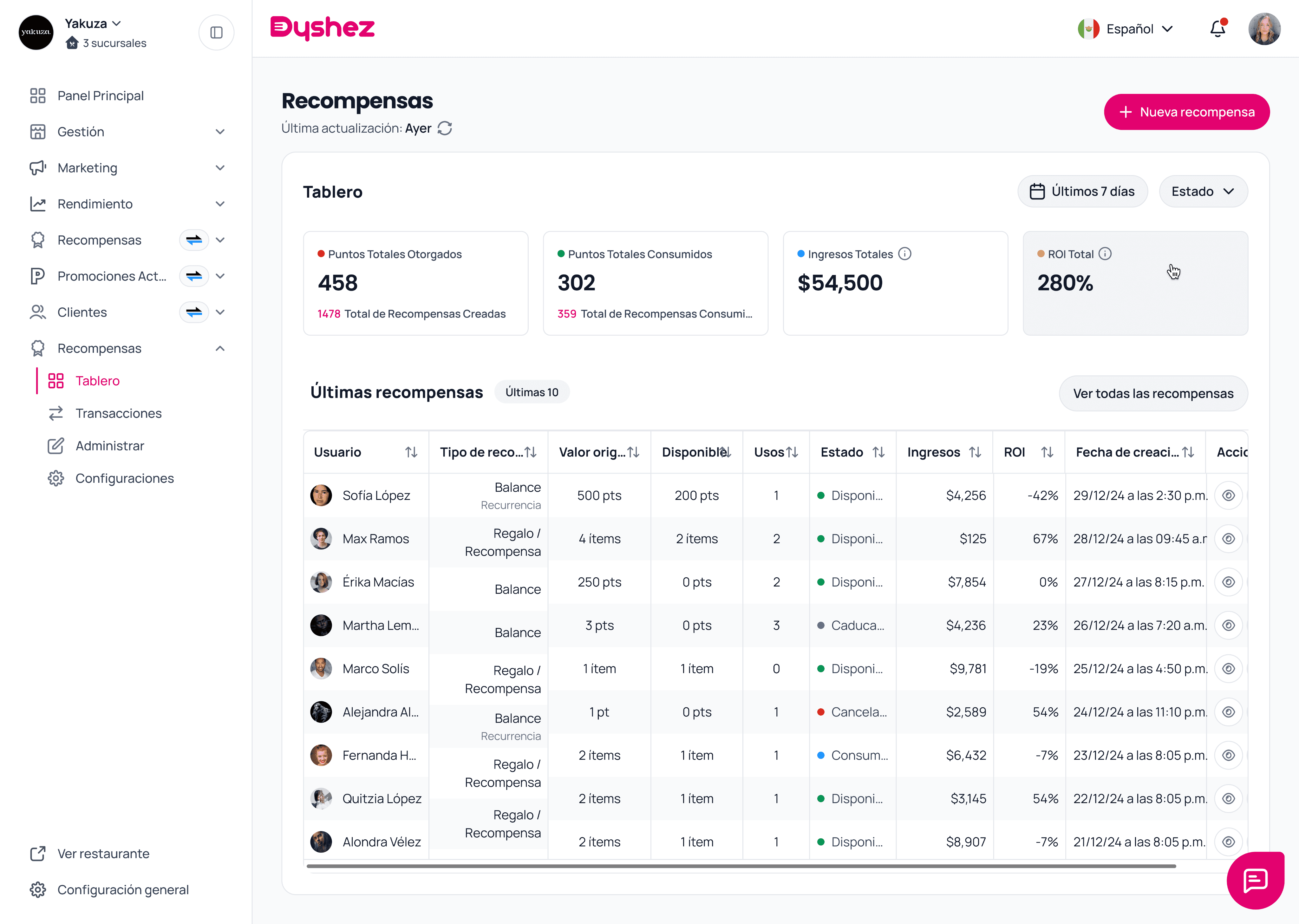Screen dimensions: 1299x924
Task: Sort table by Tipo de recompensa column
Action: click(x=531, y=452)
